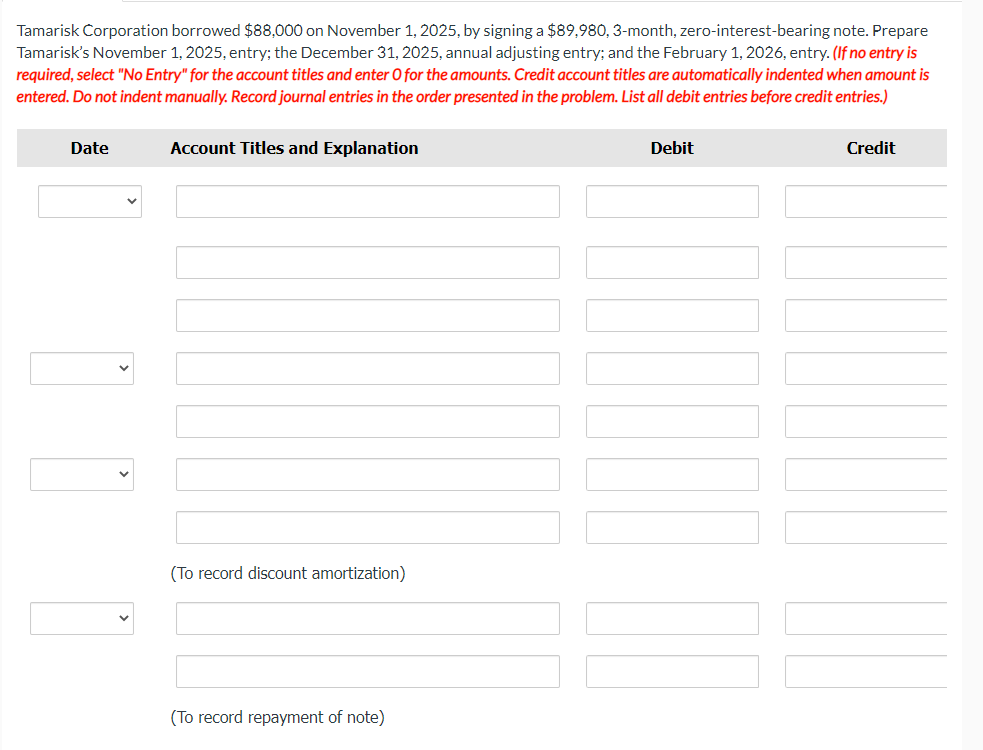Click the sixth row Credit amount field
This screenshot has height=750, width=983.
tap(866, 474)
